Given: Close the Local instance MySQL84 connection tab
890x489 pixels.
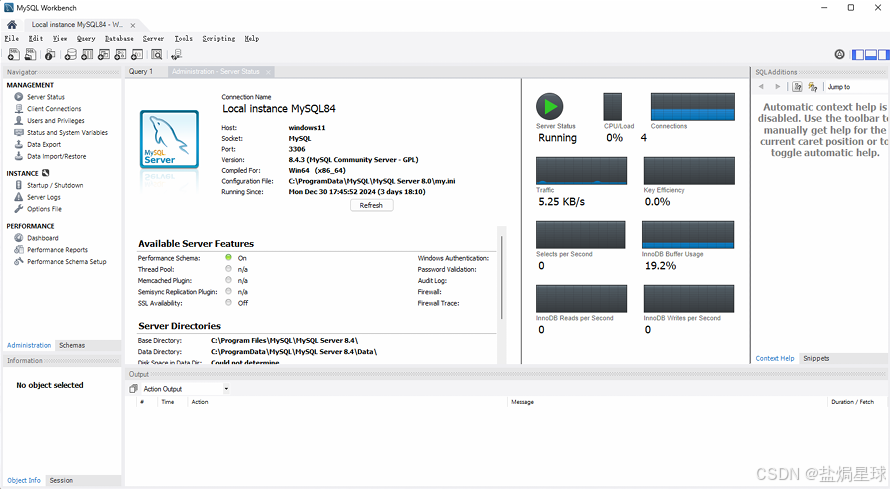Looking at the screenshot, I should [x=133, y=26].
